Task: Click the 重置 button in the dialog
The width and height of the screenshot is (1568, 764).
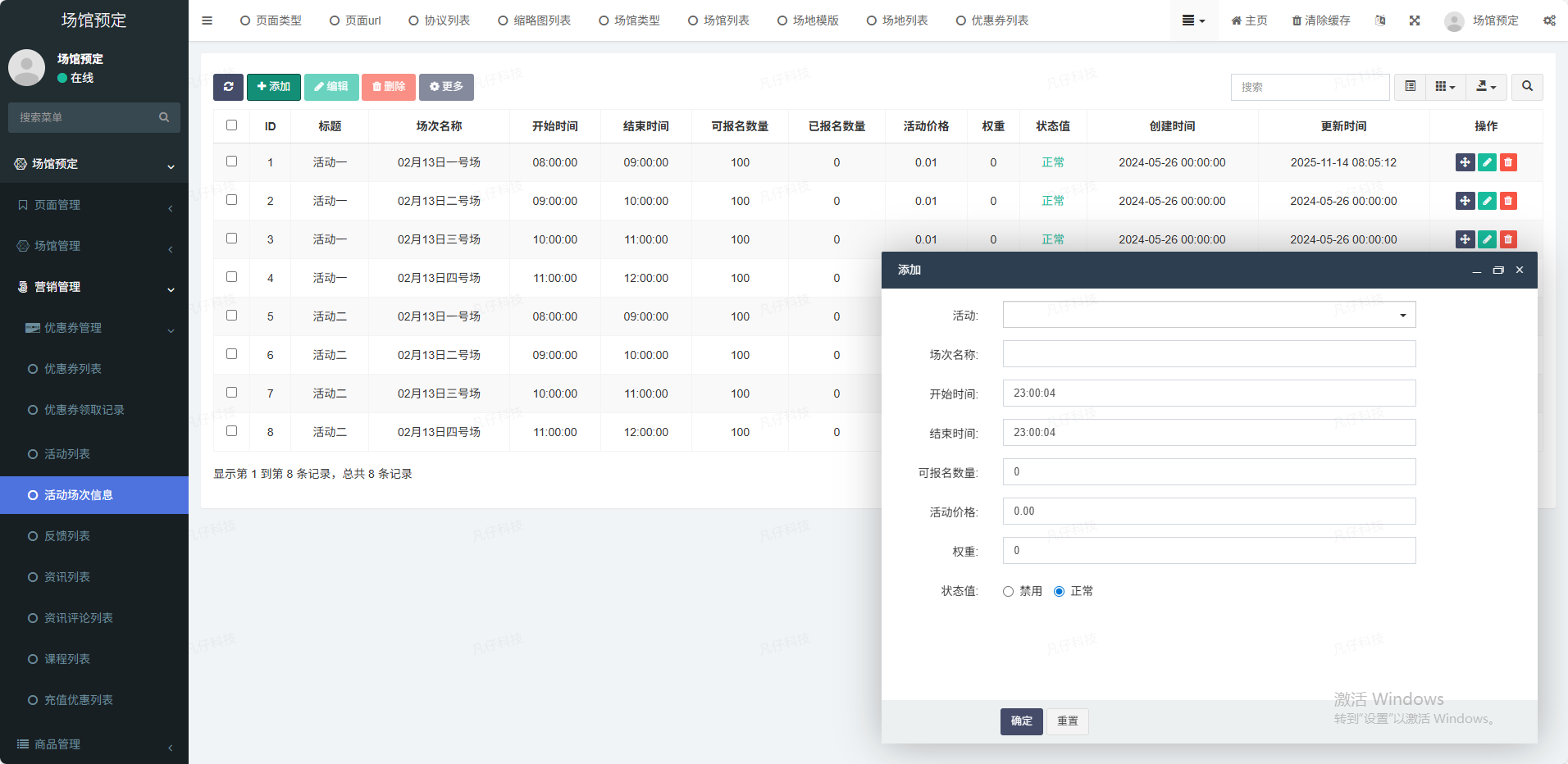Action: (x=1067, y=721)
